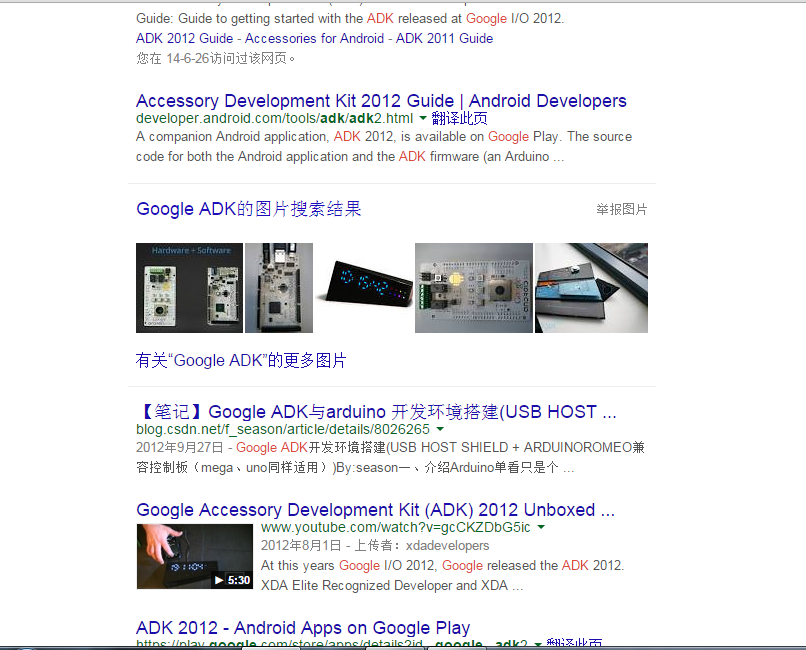Open Google ADK的图片搜索结果 heading link
The width and height of the screenshot is (806, 650).
pyautogui.click(x=249, y=209)
